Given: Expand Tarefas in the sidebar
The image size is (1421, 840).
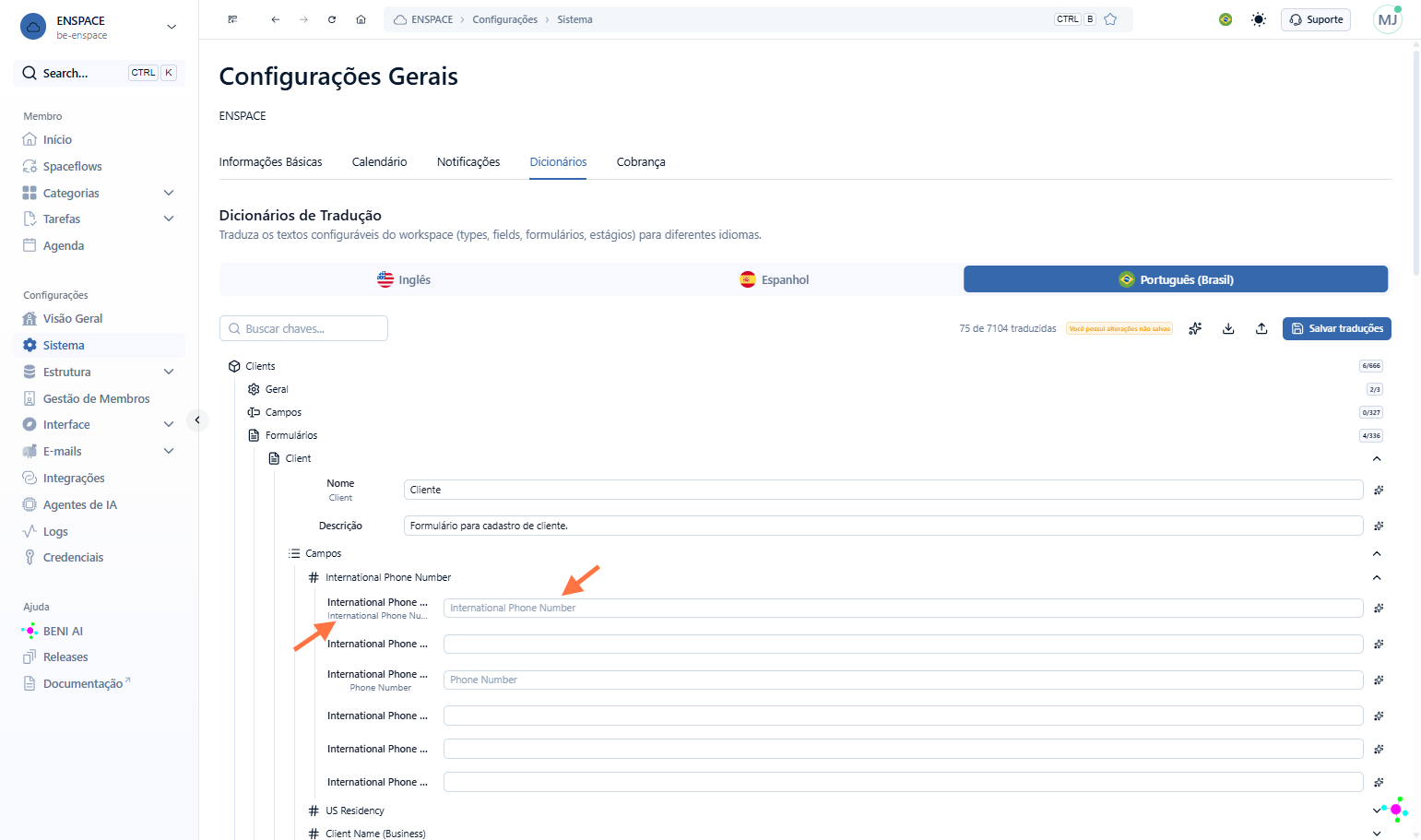Looking at the screenshot, I should pos(169,219).
